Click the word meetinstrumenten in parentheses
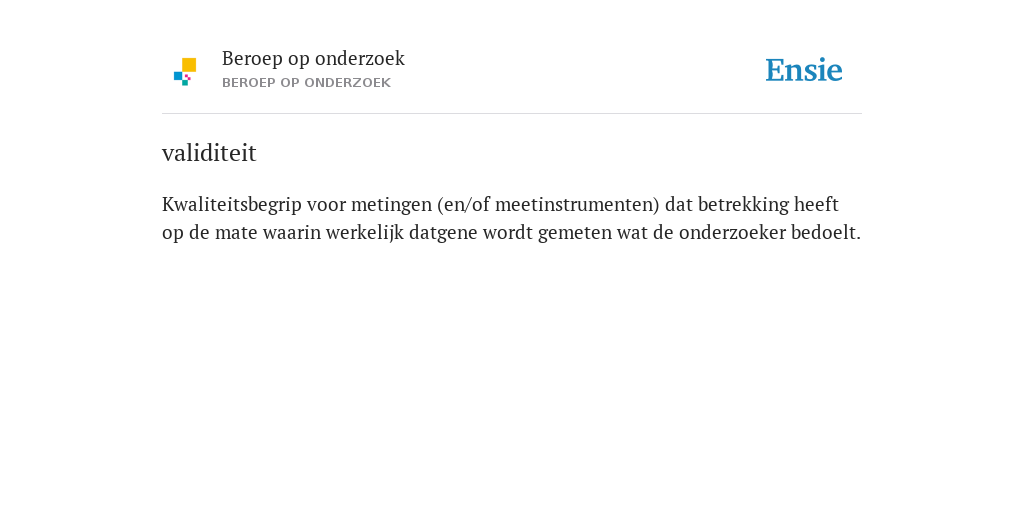The image size is (1024, 512). (577, 205)
